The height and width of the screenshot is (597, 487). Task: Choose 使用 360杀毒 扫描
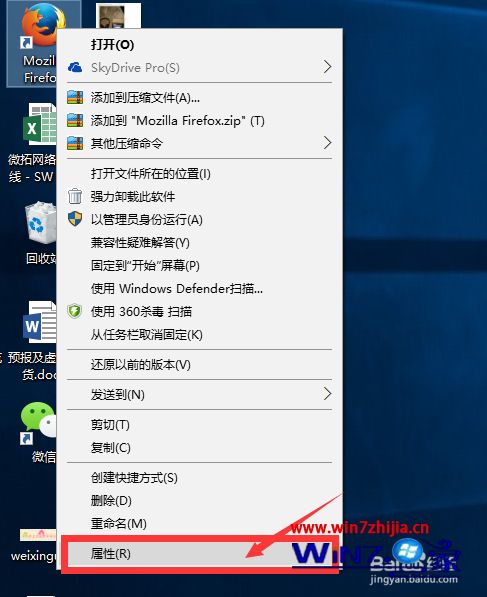coord(200,311)
